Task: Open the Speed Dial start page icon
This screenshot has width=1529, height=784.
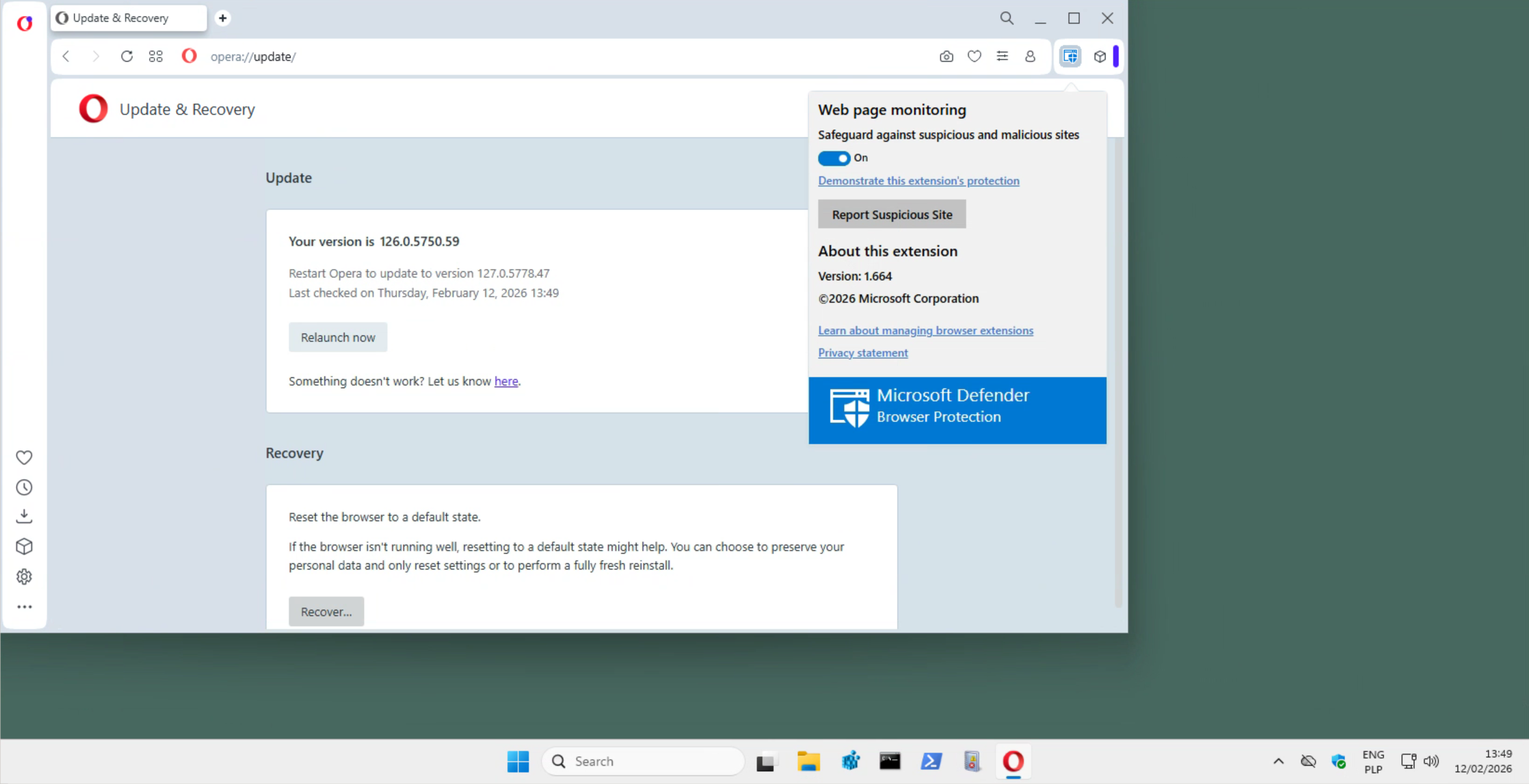Action: (155, 56)
